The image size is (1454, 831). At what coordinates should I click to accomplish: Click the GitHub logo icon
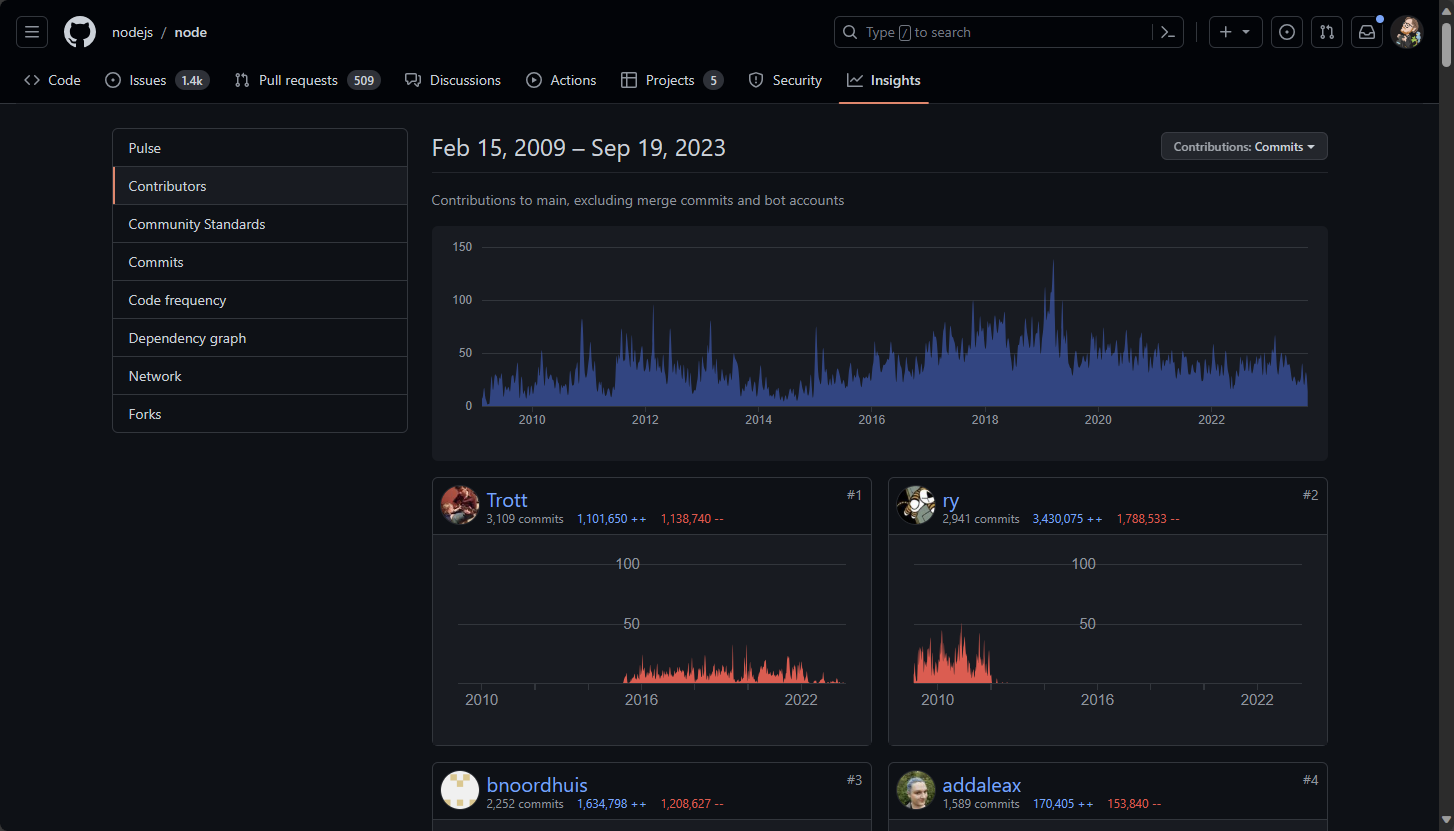80,32
